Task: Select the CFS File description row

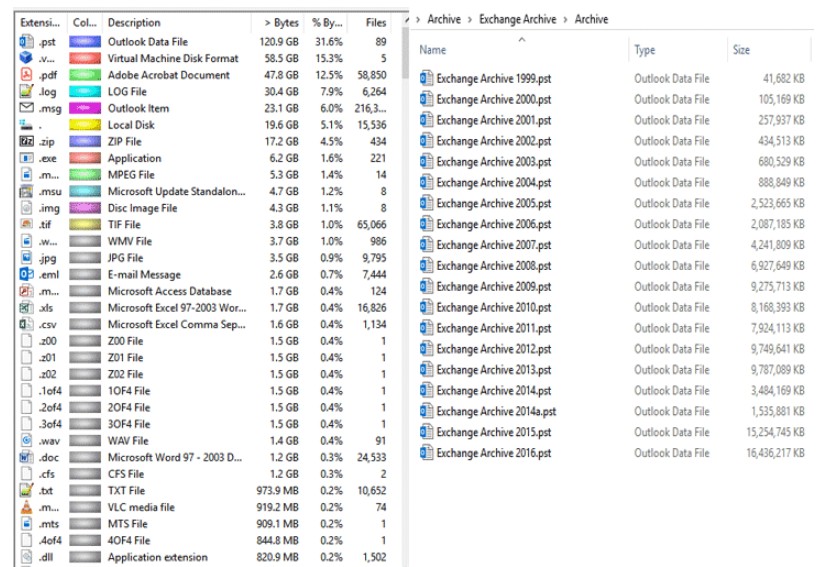Action: [x=126, y=474]
